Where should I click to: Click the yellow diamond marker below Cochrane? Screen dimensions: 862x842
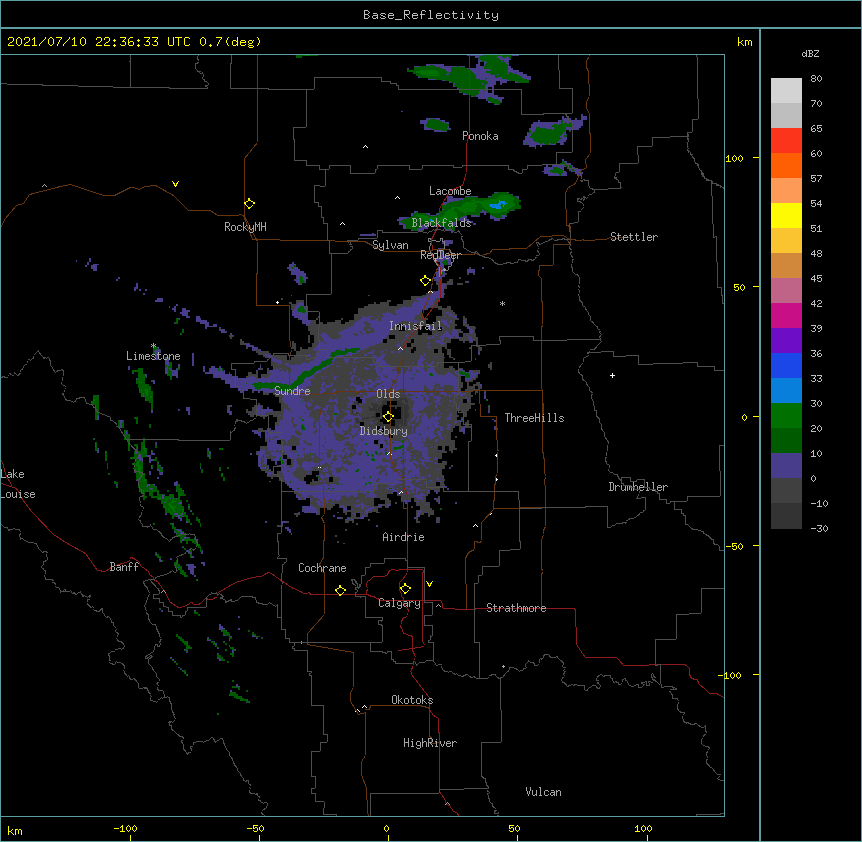coord(340,590)
